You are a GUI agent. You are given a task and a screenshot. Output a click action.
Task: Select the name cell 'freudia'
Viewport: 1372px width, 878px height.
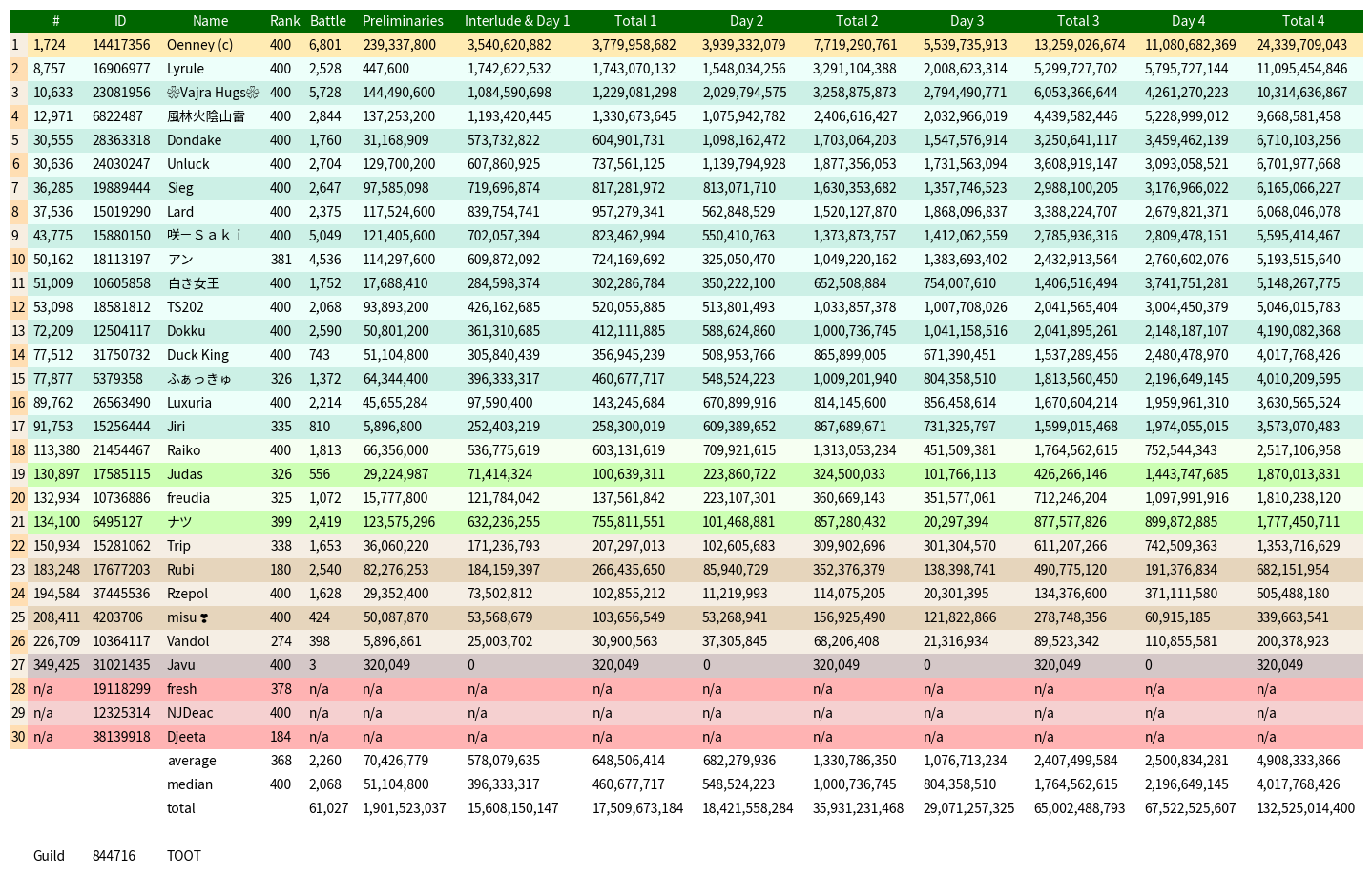pyautogui.click(x=188, y=498)
